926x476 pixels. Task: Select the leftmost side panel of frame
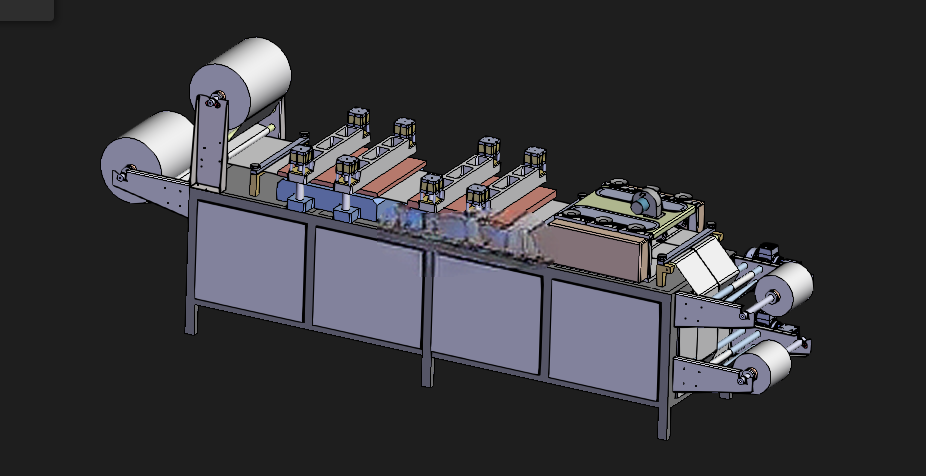tap(250, 260)
